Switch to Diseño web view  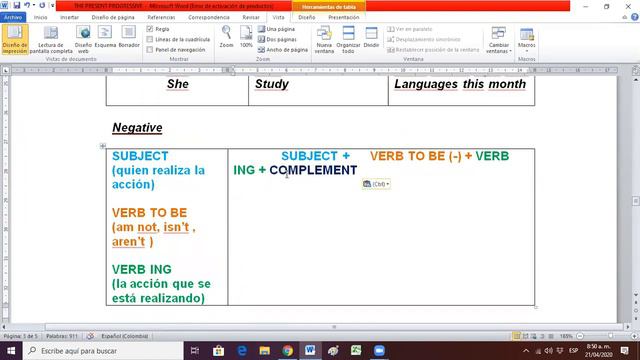click(x=83, y=39)
